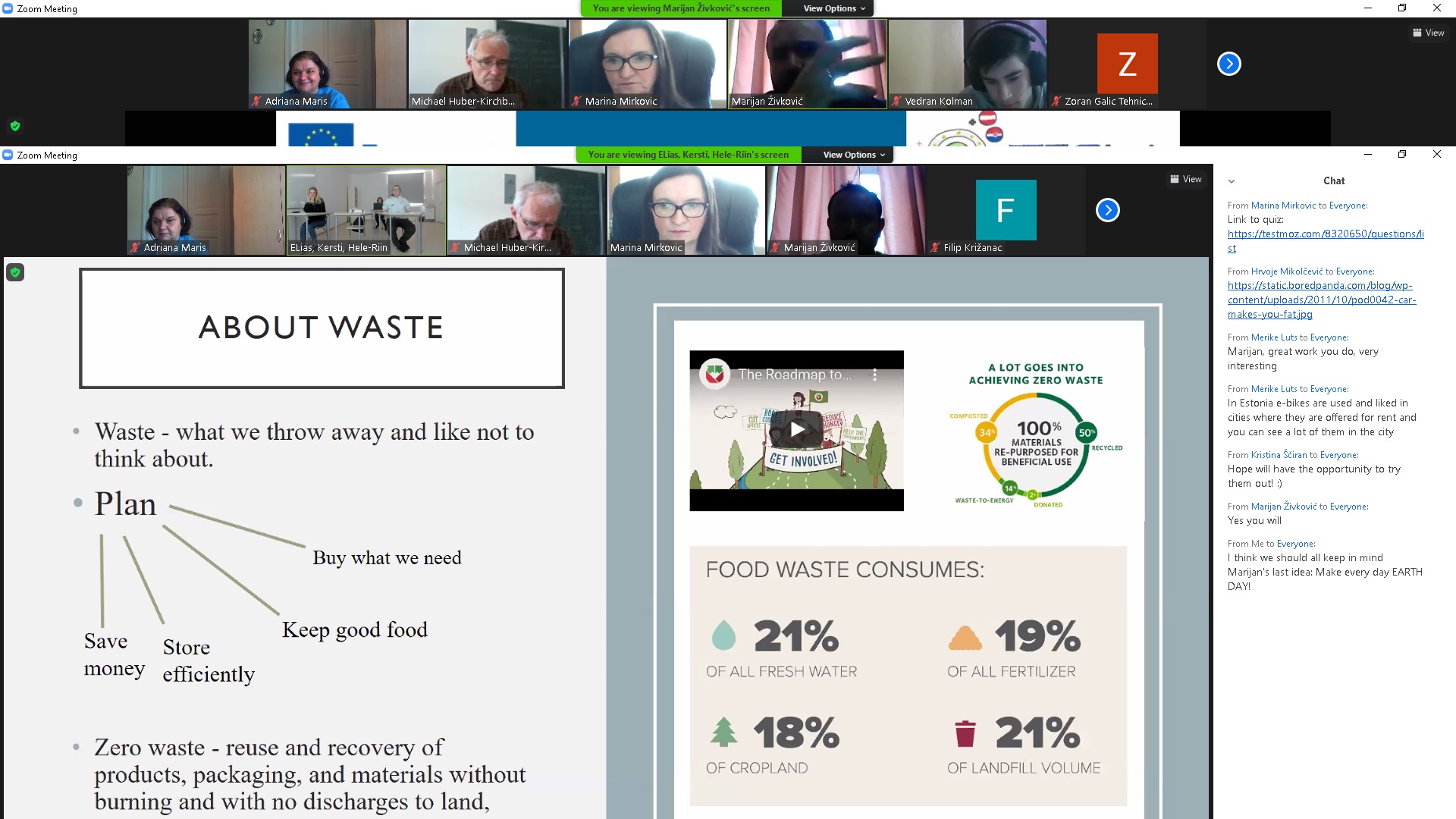This screenshot has width=1456, height=819.
Task: Click 'Store efficiently' text on slide
Action: (209, 661)
